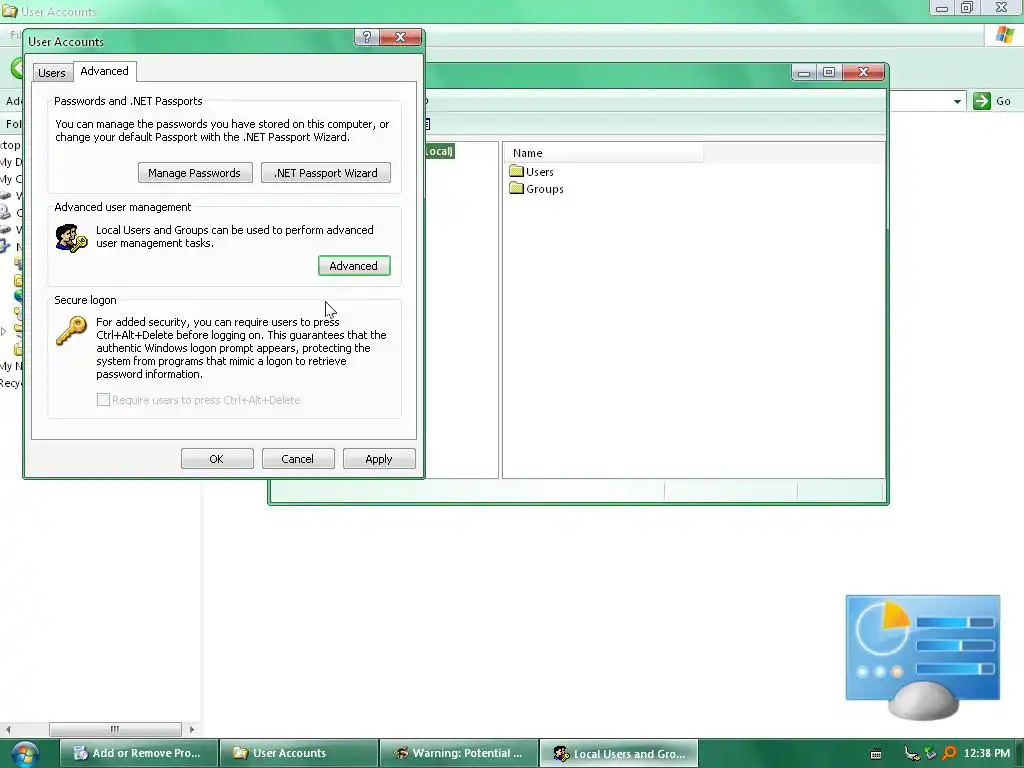
Task: Open the Start menu orb
Action: 25,754
